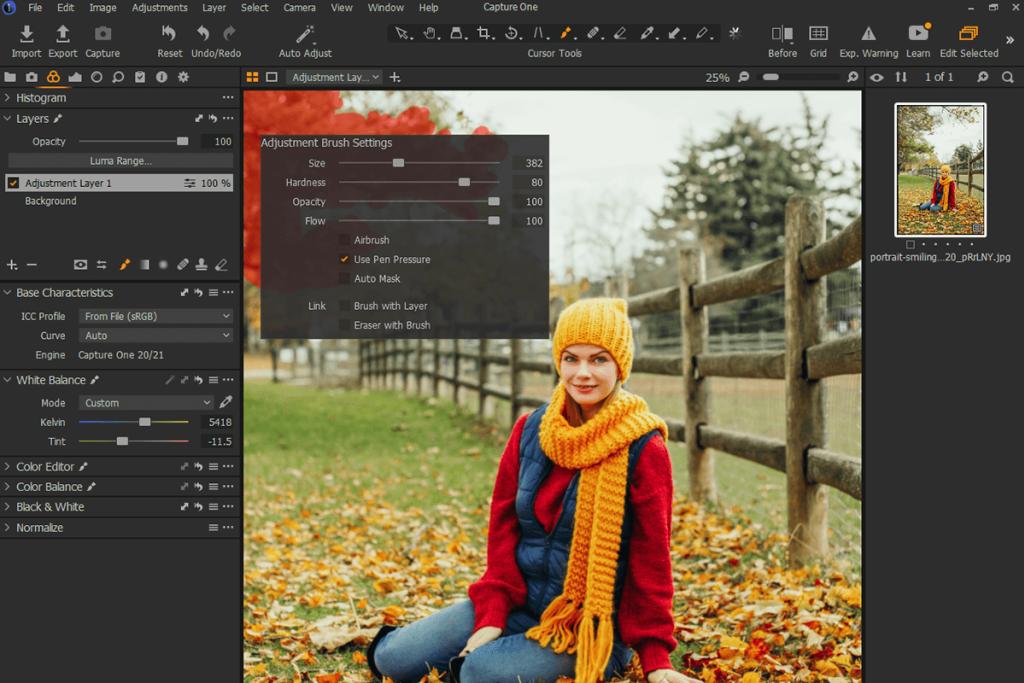Viewport: 1024px width, 683px height.
Task: Select the Adjustment Brush cursor tool
Action: point(565,33)
